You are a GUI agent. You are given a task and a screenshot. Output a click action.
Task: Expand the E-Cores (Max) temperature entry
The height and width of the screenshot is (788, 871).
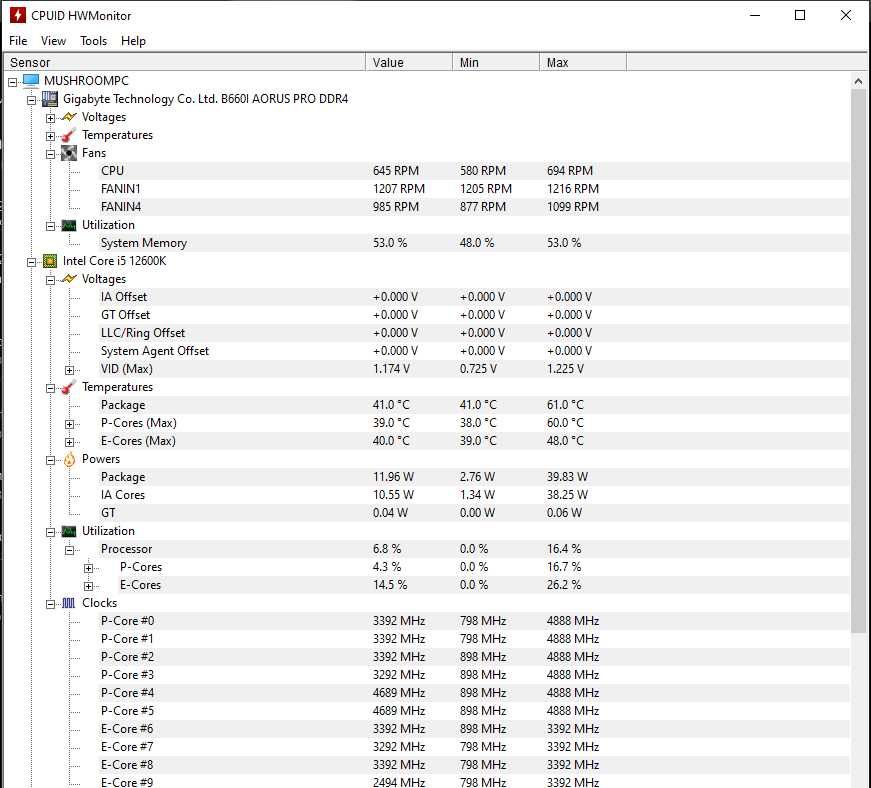pyautogui.click(x=69, y=442)
